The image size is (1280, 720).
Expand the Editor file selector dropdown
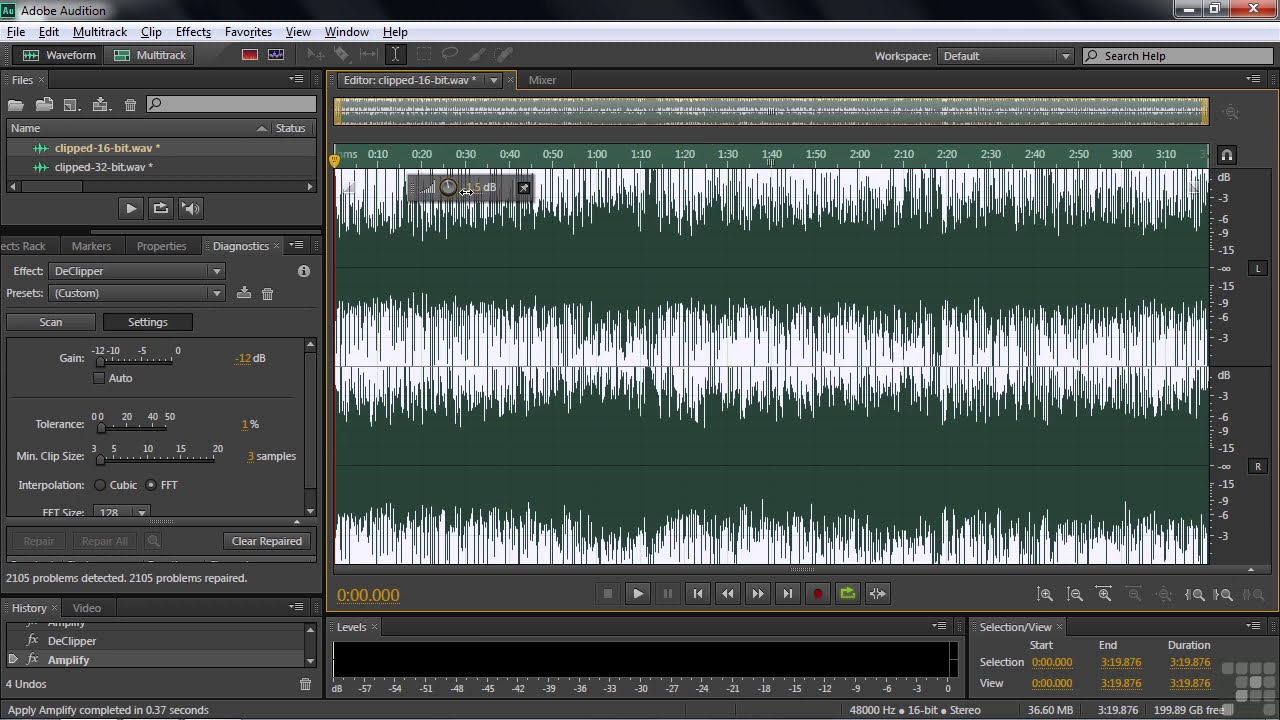pyautogui.click(x=493, y=80)
